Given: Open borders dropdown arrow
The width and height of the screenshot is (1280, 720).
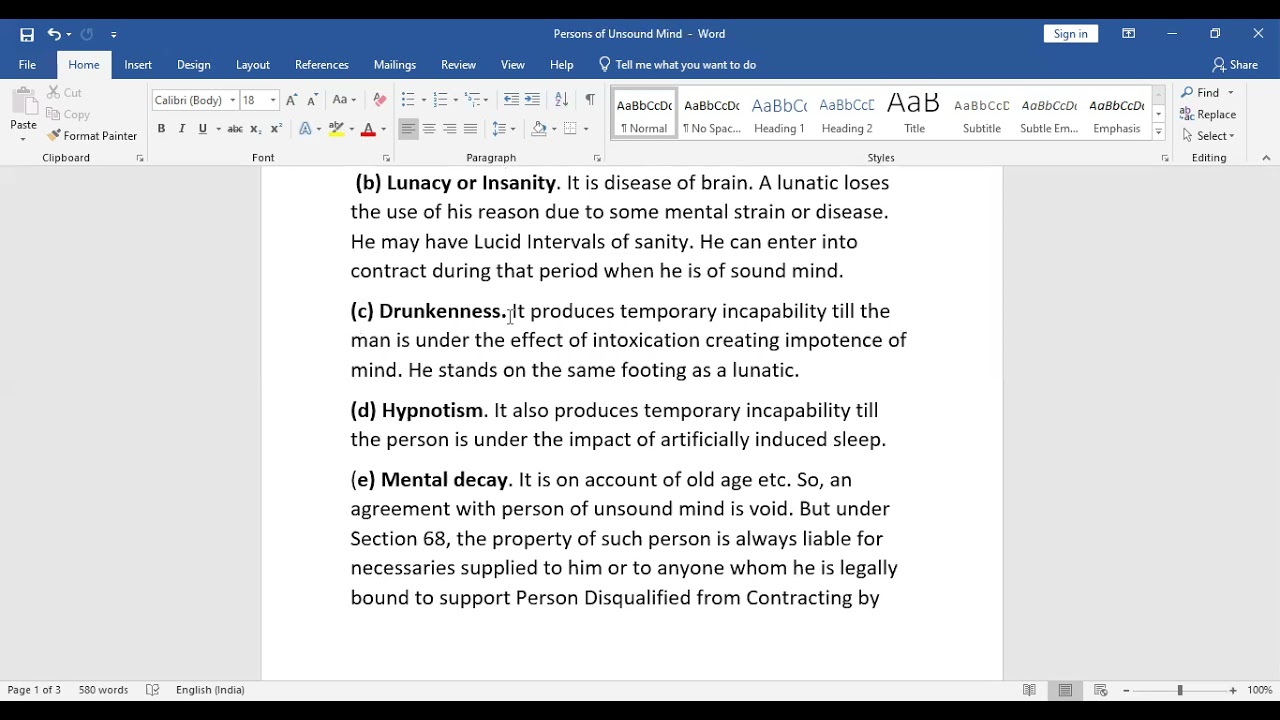Looking at the screenshot, I should point(586,129).
